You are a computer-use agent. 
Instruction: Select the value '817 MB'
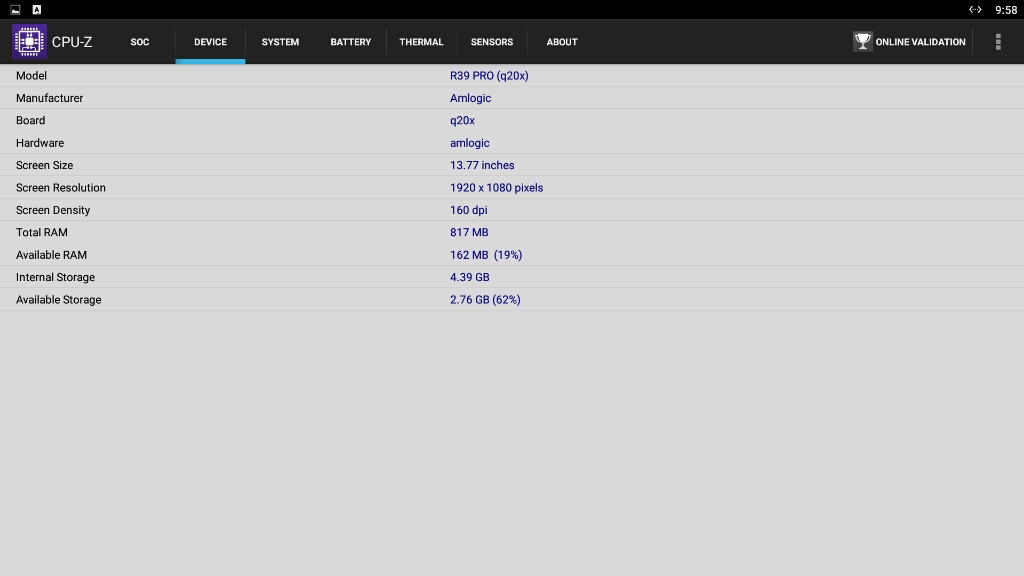click(469, 232)
